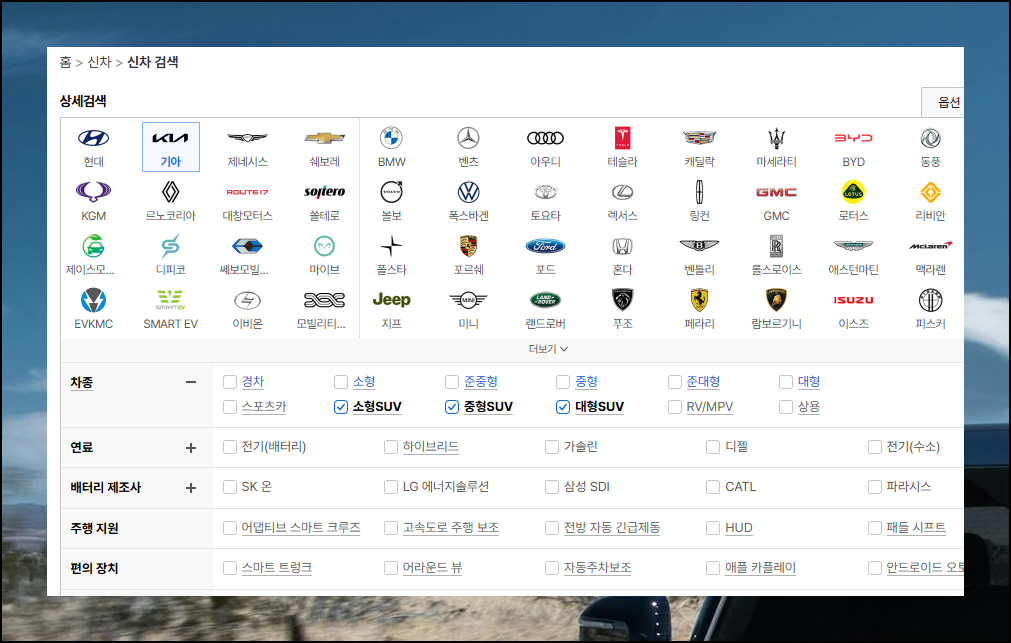Open 신차 breadcrumb link

coord(99,62)
